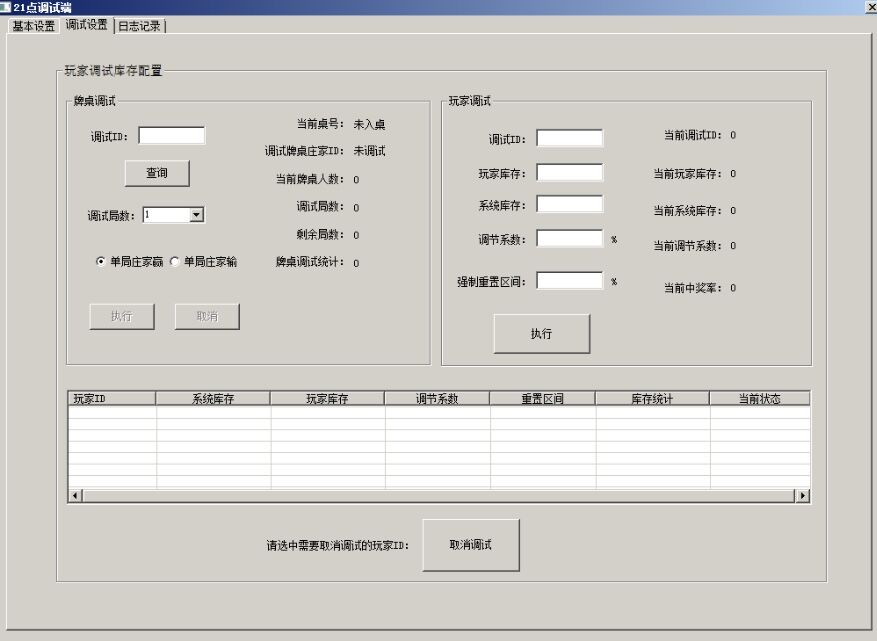This screenshot has width=877, height=641.
Task: Click the 当前状态 column header
Action: tap(759, 398)
